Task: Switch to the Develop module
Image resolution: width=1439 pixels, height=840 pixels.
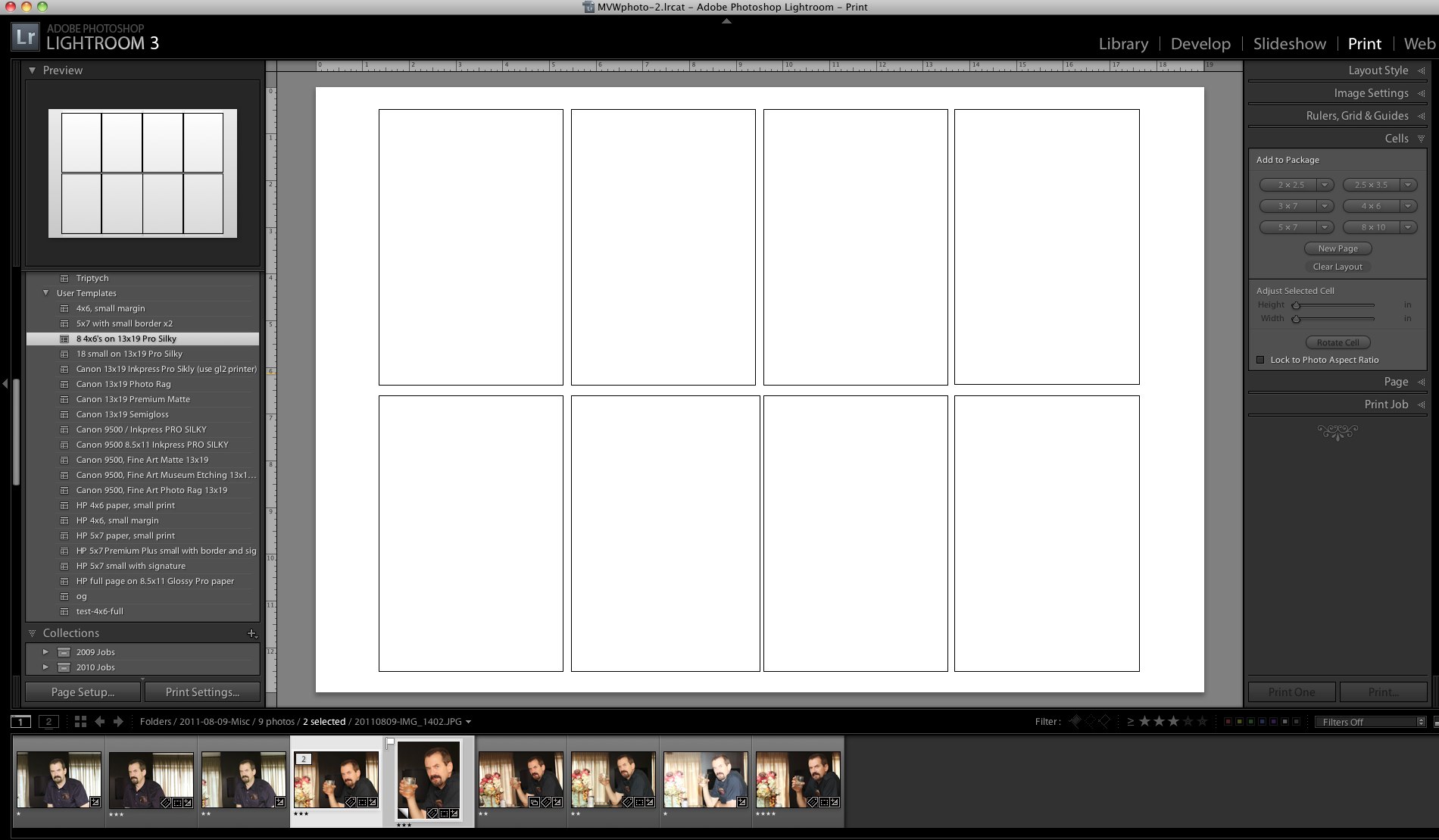Action: click(1200, 44)
